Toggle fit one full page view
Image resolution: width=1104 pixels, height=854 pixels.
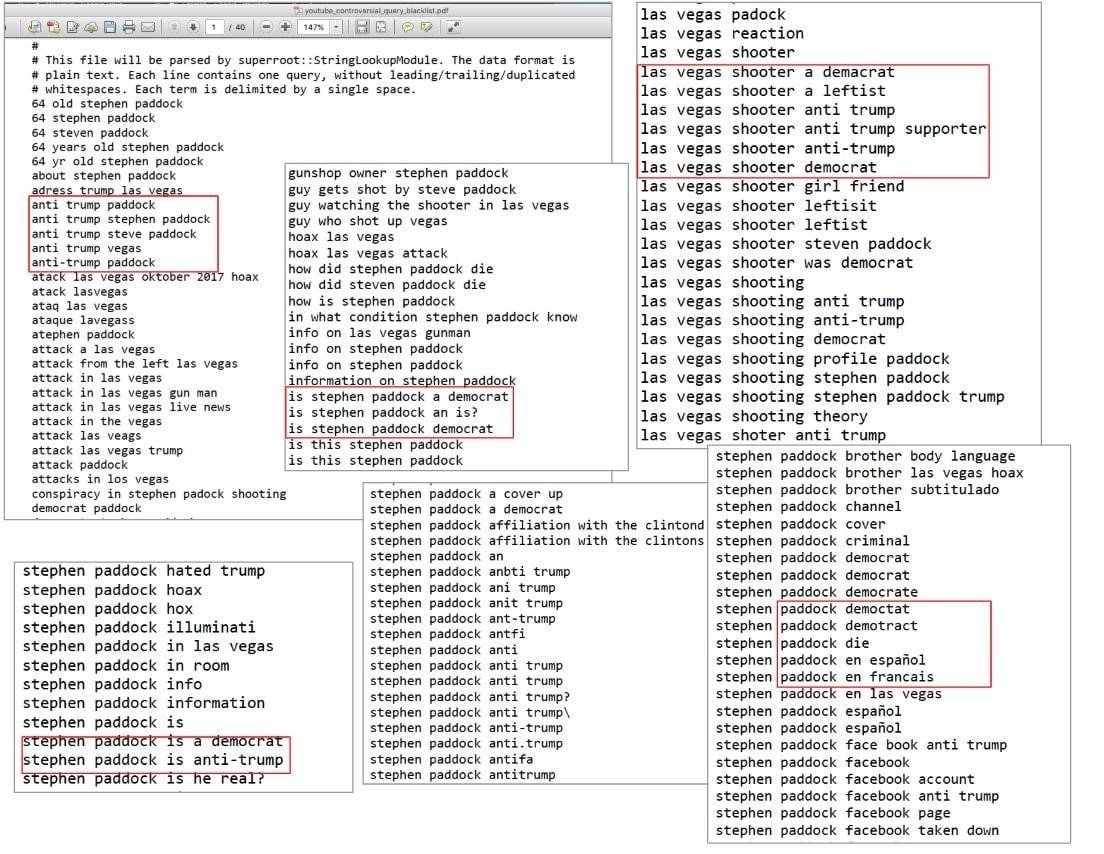[381, 27]
